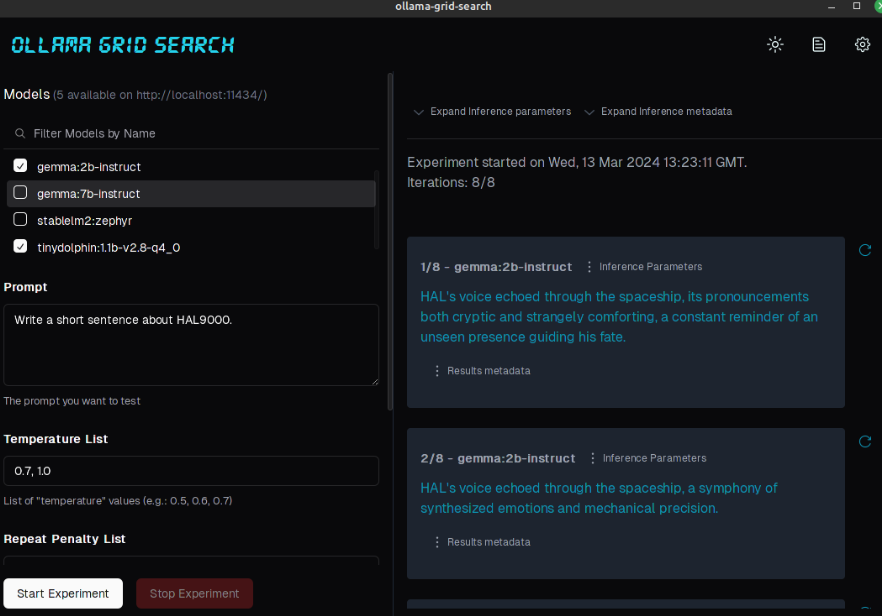Open settings gear icon
882x616 pixels.
click(862, 44)
